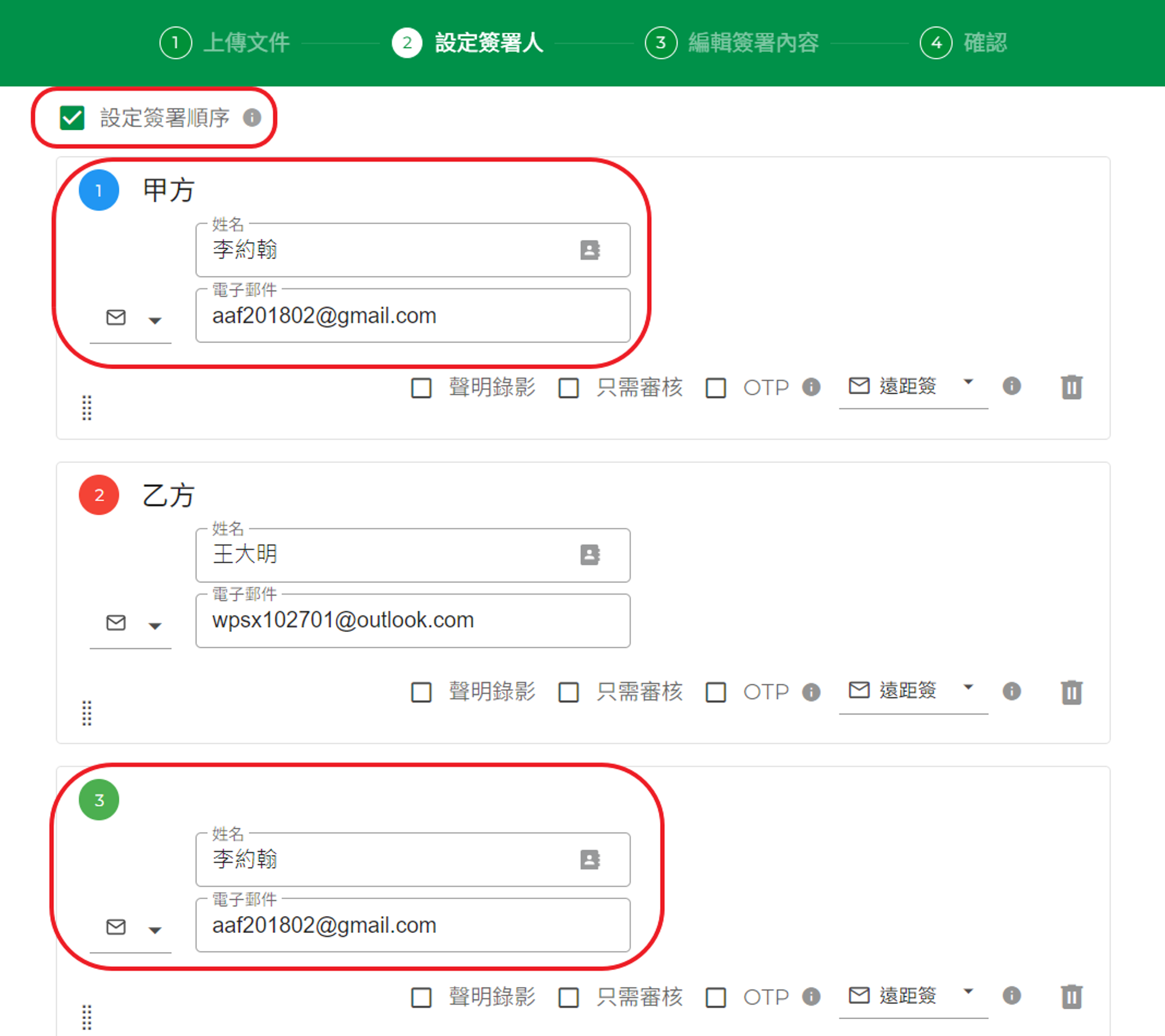This screenshot has width=1165, height=1036.
Task: Enable 聲明錄影 for signer 3
Action: (421, 997)
